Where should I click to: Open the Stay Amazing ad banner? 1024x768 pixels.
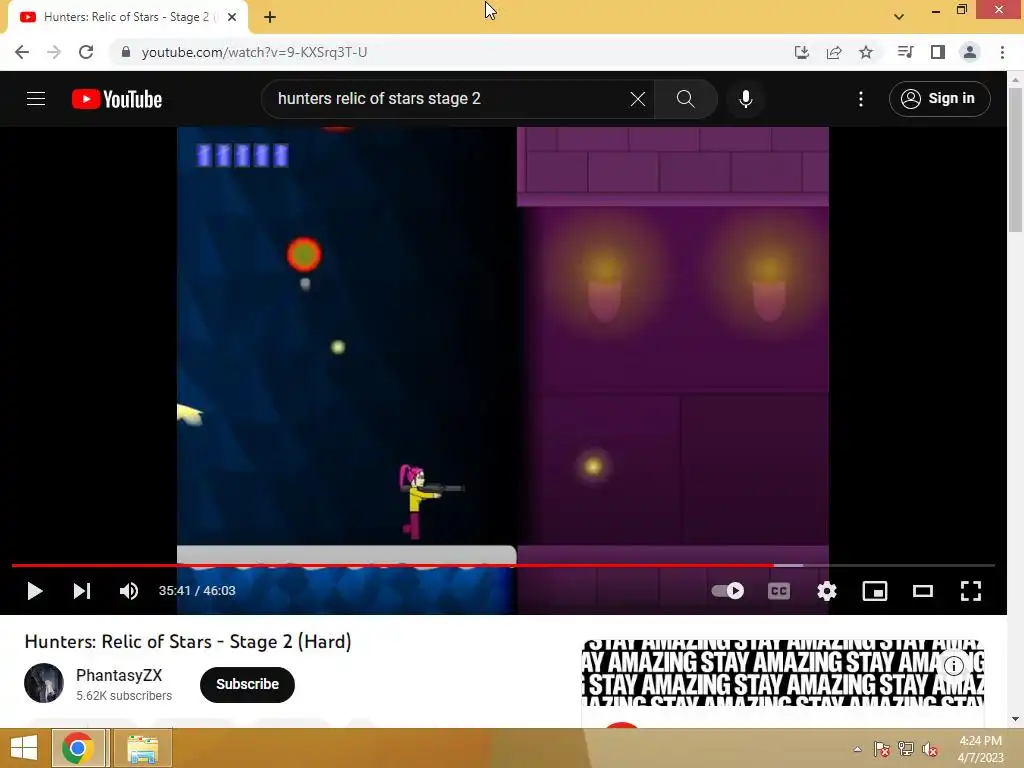tap(782, 673)
